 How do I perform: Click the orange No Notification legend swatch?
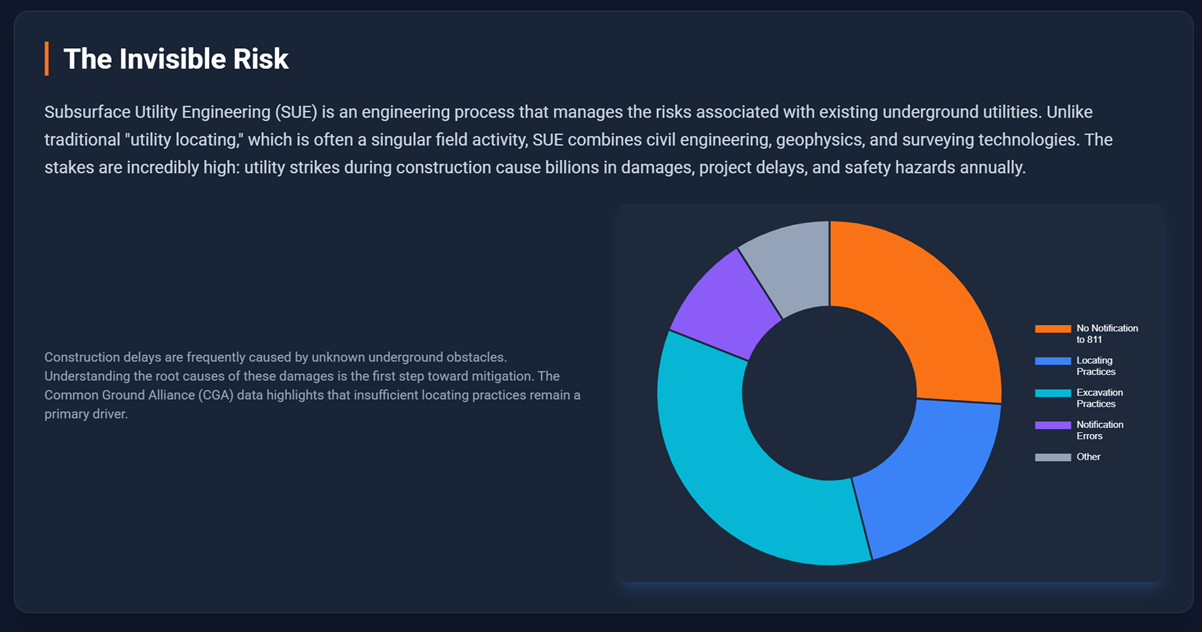coord(1052,329)
